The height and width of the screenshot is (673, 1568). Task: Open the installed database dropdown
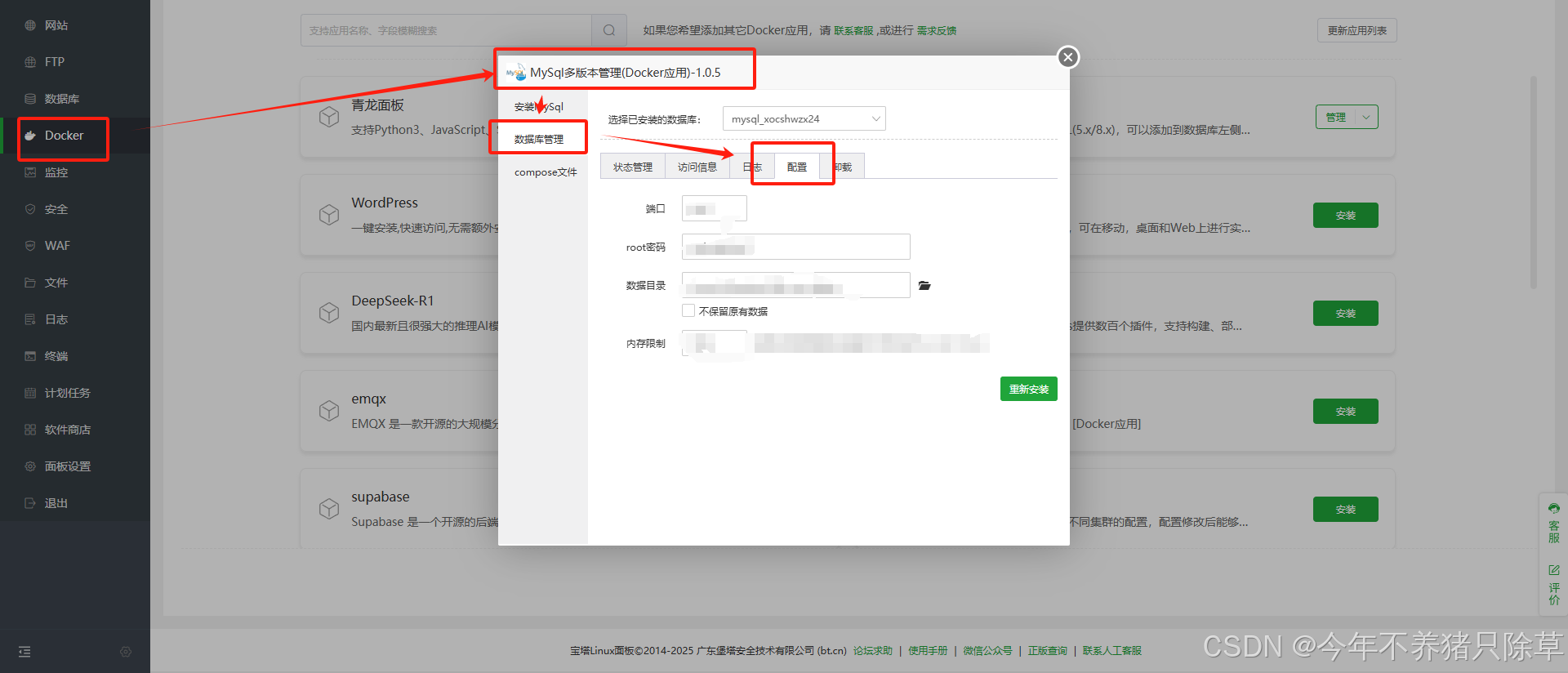(804, 118)
